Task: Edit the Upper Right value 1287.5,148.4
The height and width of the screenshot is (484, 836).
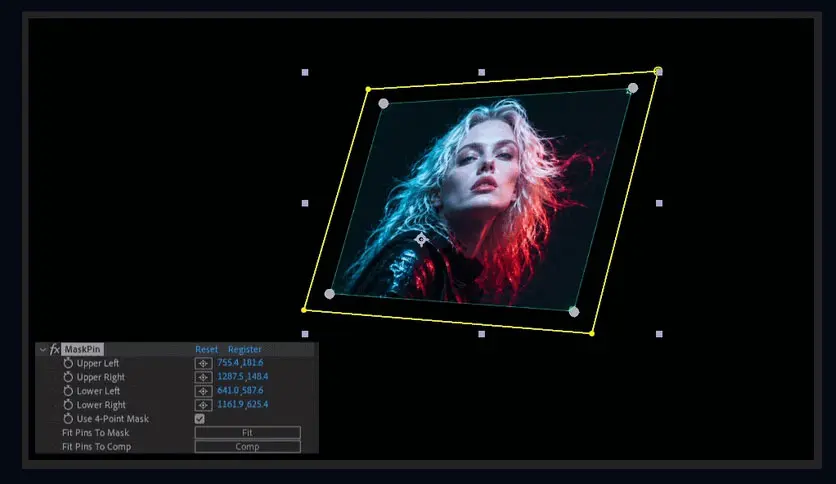Action: (x=243, y=377)
